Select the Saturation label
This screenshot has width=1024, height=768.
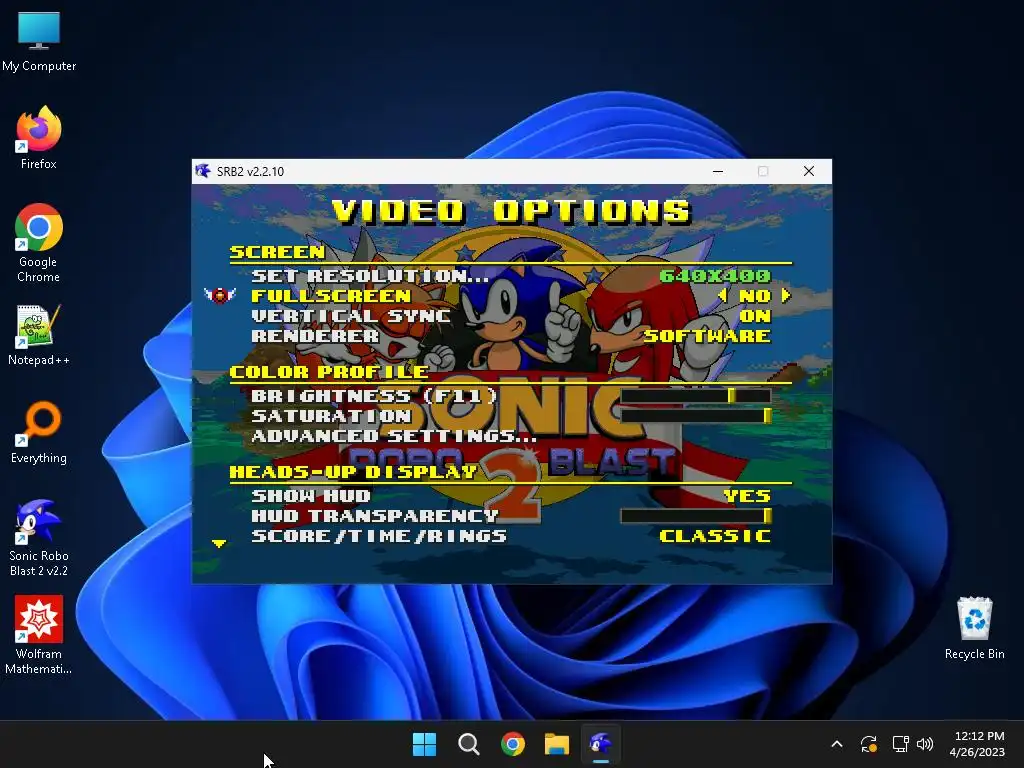(x=331, y=416)
